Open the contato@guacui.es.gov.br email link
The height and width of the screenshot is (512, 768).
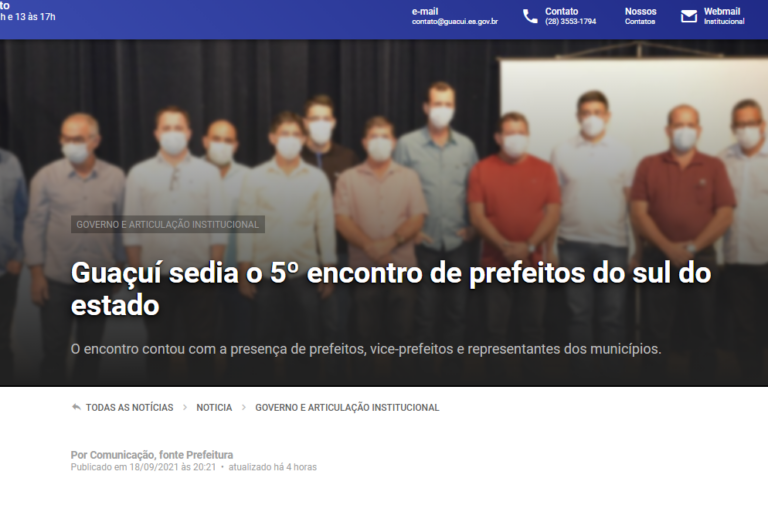click(455, 22)
